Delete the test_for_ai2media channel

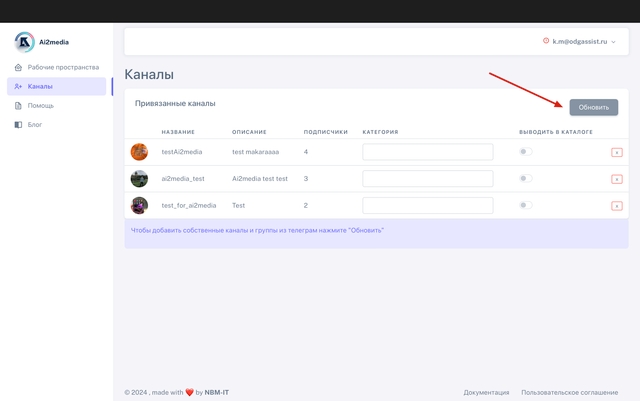pos(617,205)
